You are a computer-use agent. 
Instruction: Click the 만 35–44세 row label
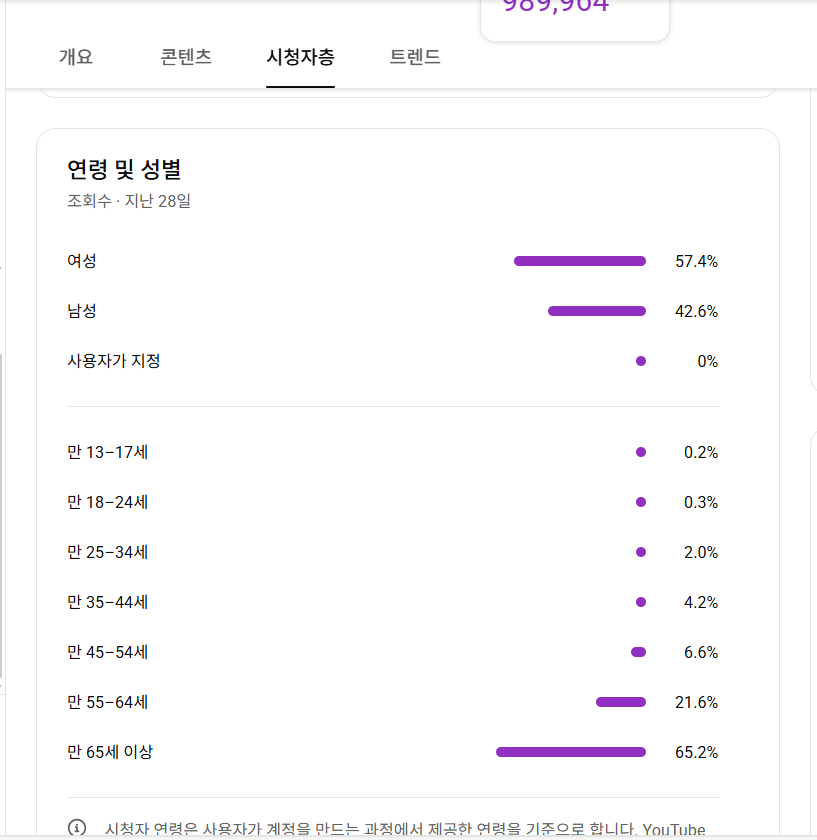tap(108, 602)
